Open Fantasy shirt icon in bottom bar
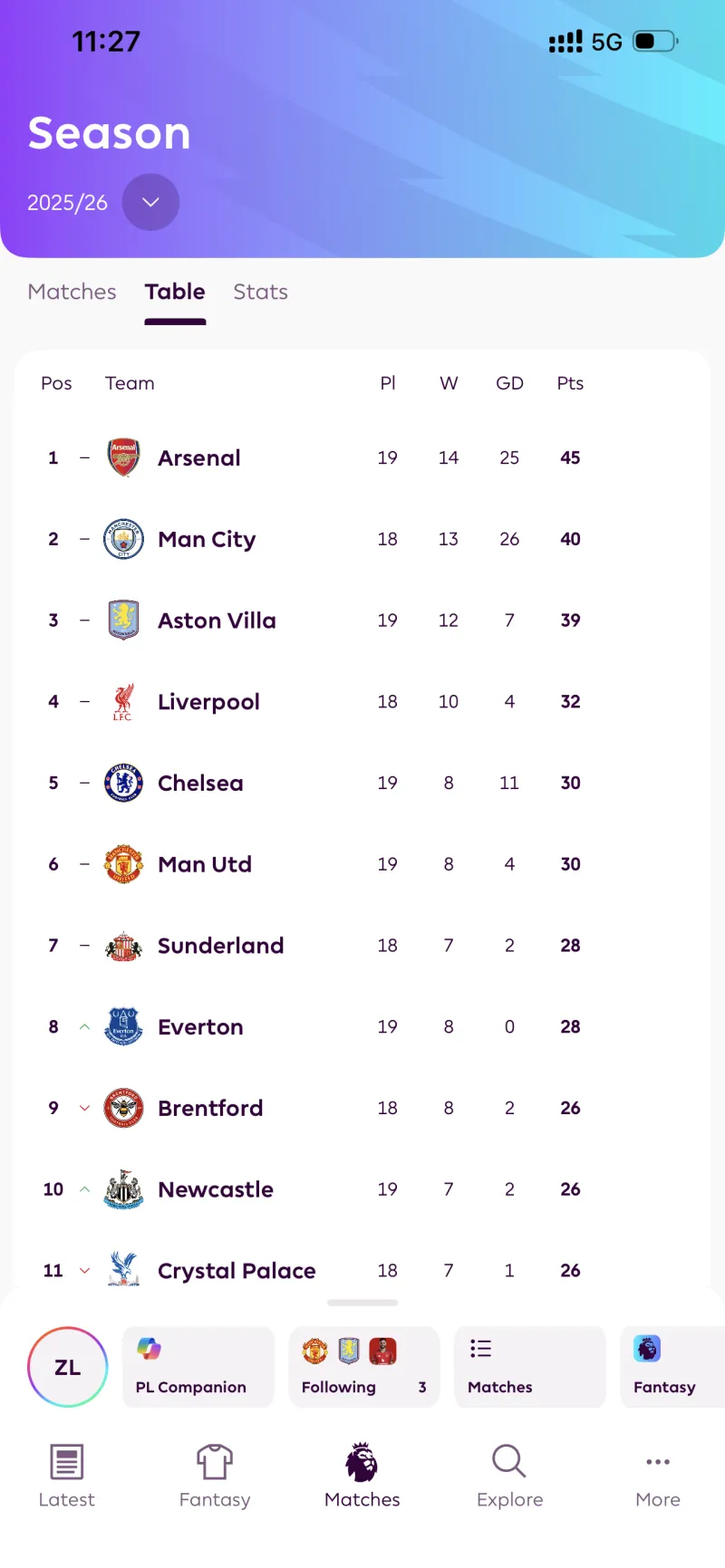 215,1476
